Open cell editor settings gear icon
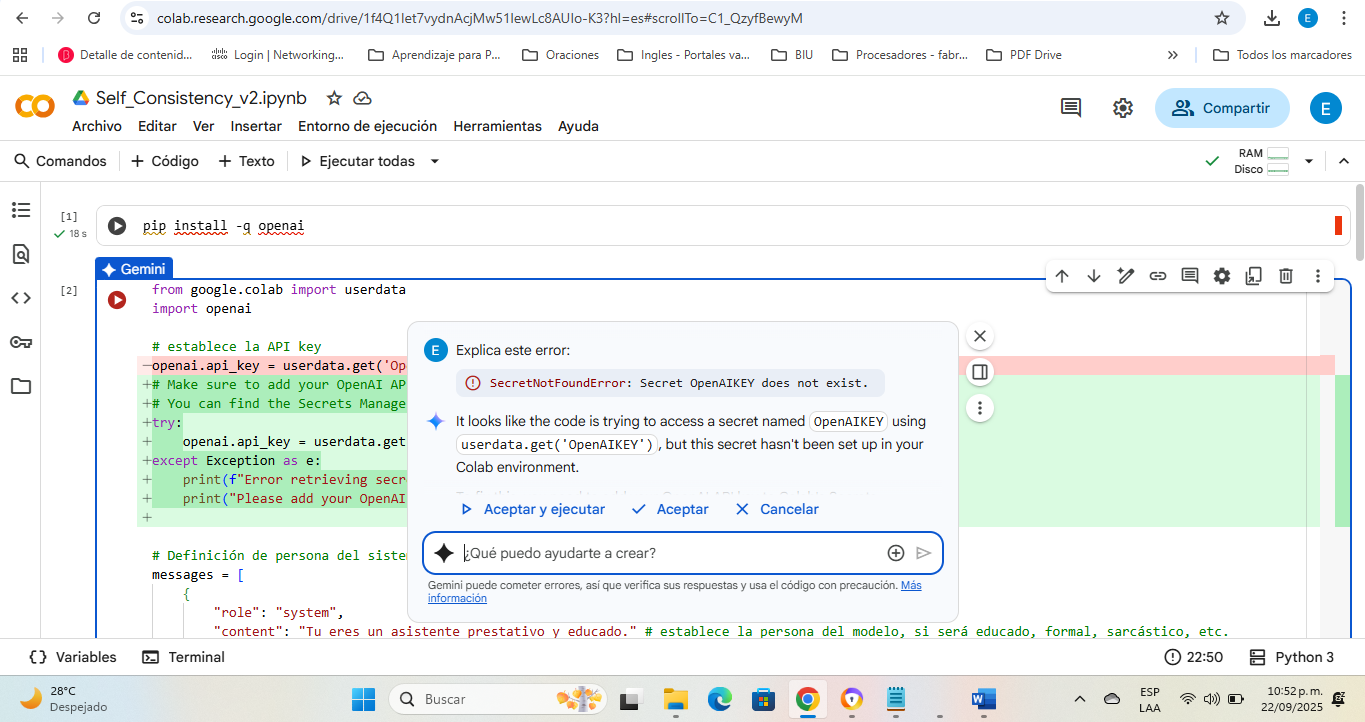1365x722 pixels. pyautogui.click(x=1222, y=276)
